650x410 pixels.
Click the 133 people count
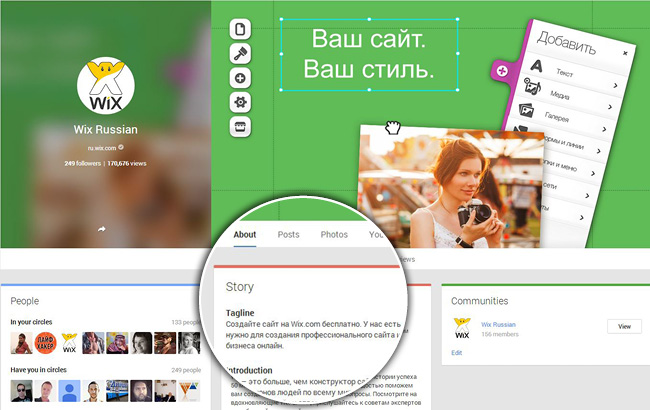click(x=186, y=322)
